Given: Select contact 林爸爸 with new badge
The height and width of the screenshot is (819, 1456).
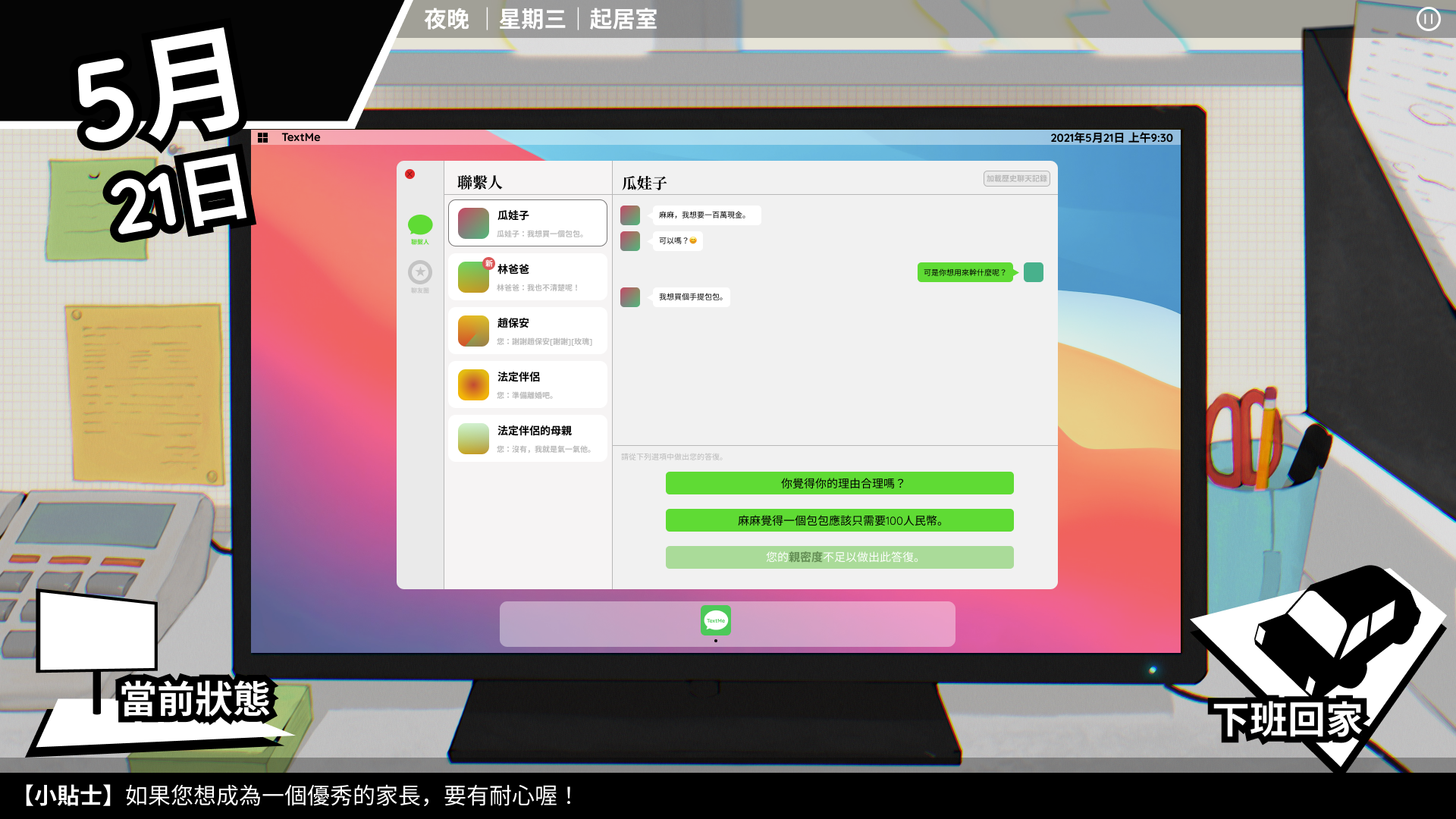Looking at the screenshot, I should (528, 277).
